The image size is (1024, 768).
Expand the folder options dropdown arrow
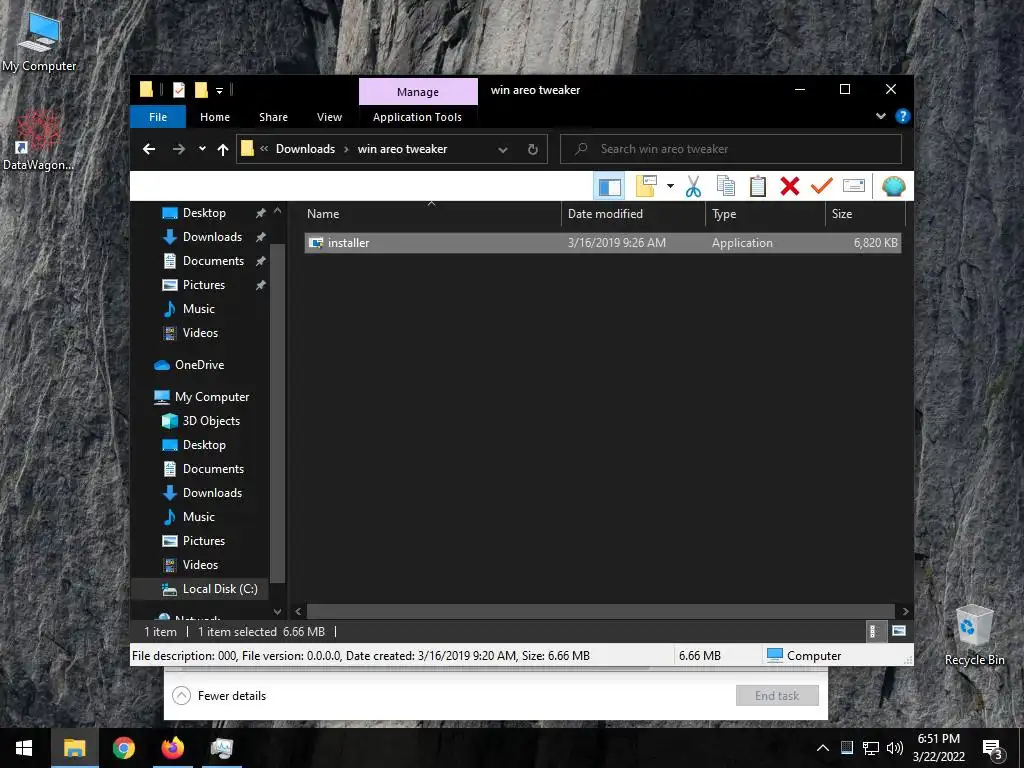(670, 187)
